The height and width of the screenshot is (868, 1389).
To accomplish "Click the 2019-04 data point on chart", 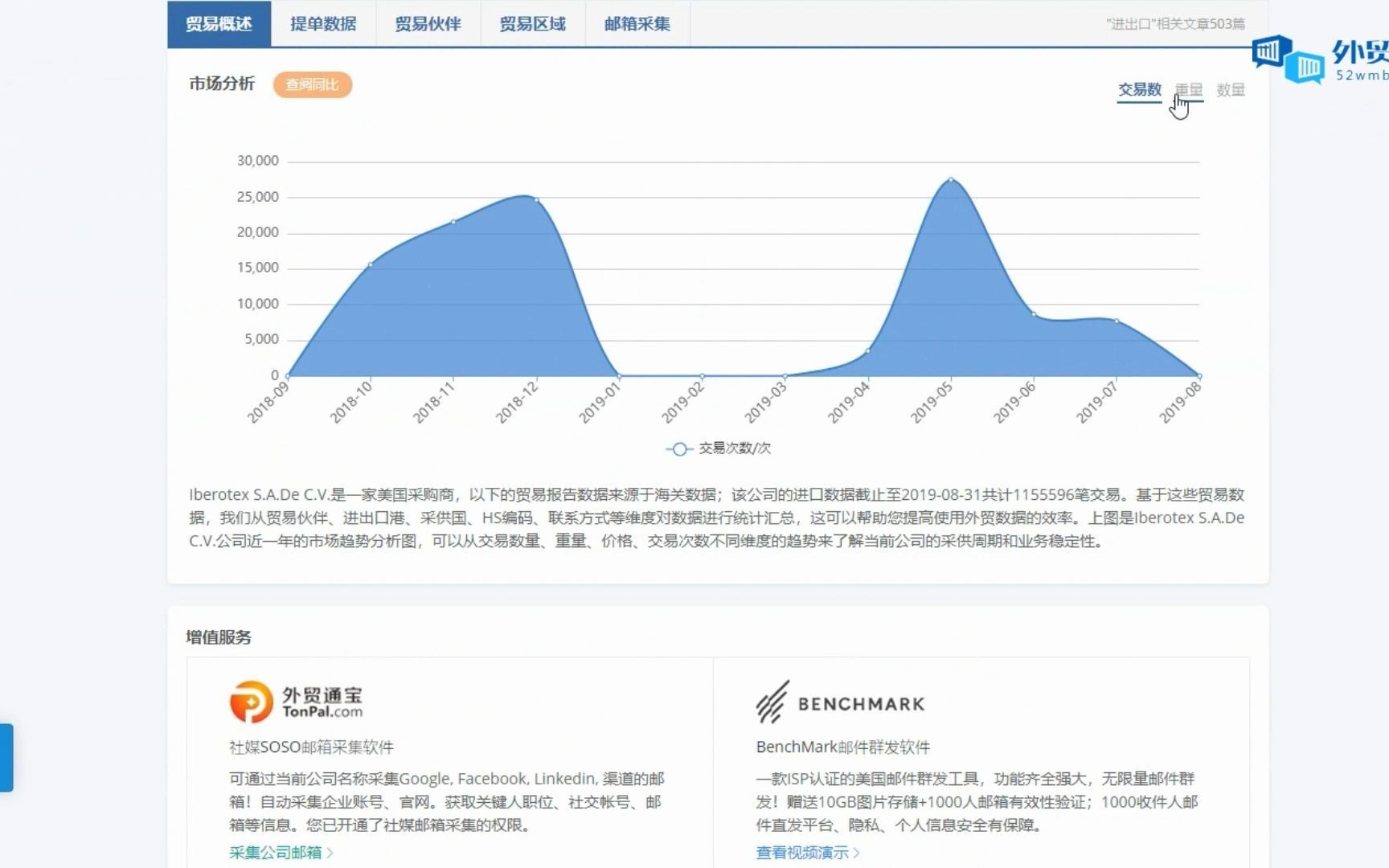I will 868,350.
